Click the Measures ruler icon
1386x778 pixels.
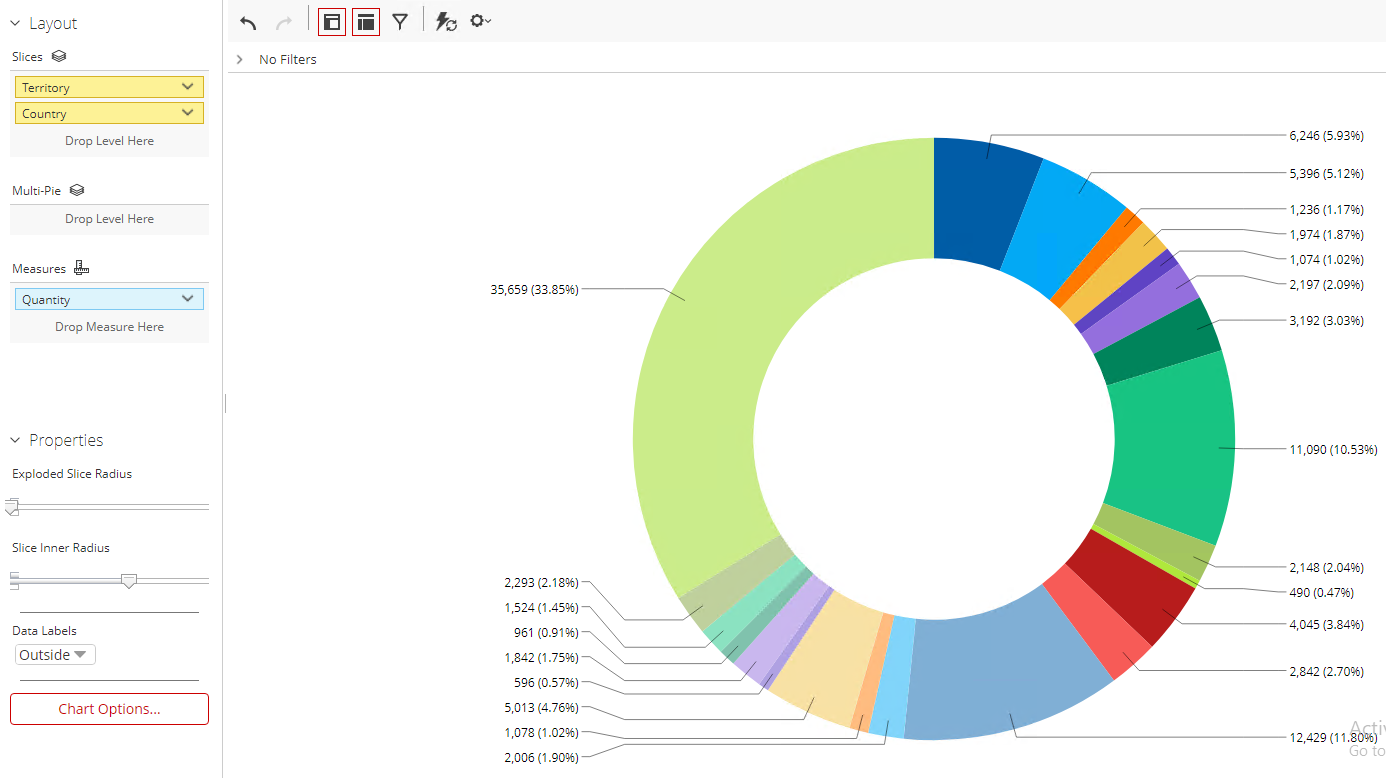click(82, 268)
